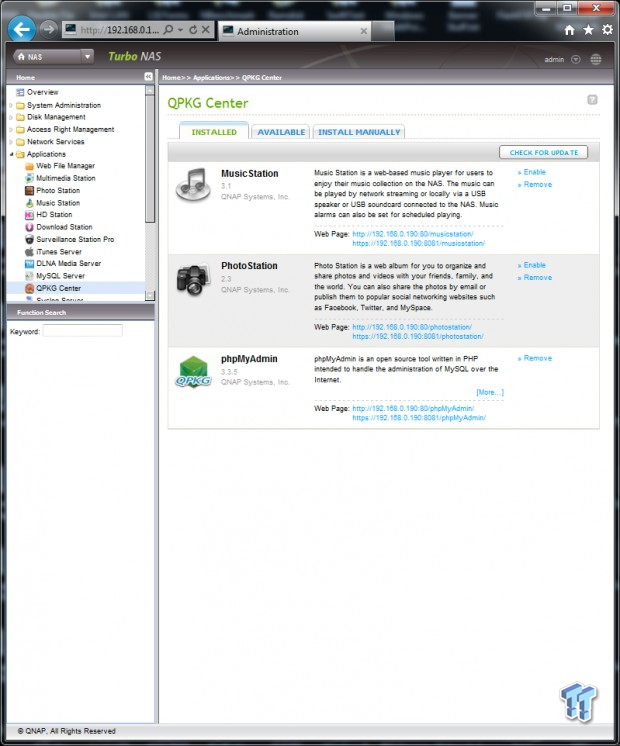The width and height of the screenshot is (620, 746).
Task: Click Applications in breadcrumb path
Action: [211, 78]
